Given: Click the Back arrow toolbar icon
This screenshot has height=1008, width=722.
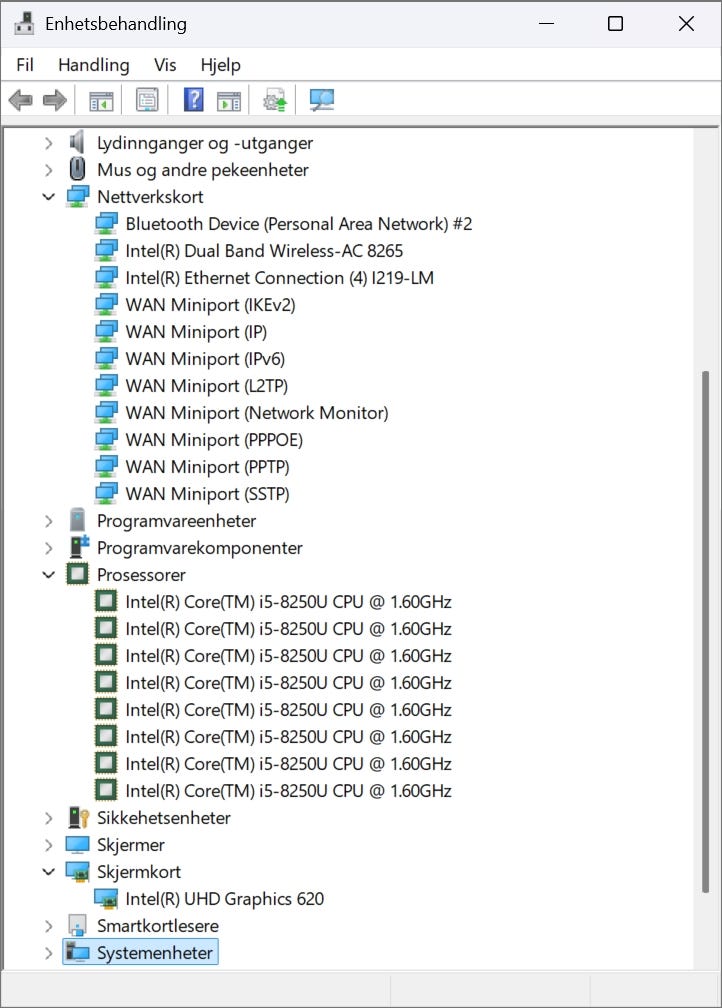Looking at the screenshot, I should point(21,100).
